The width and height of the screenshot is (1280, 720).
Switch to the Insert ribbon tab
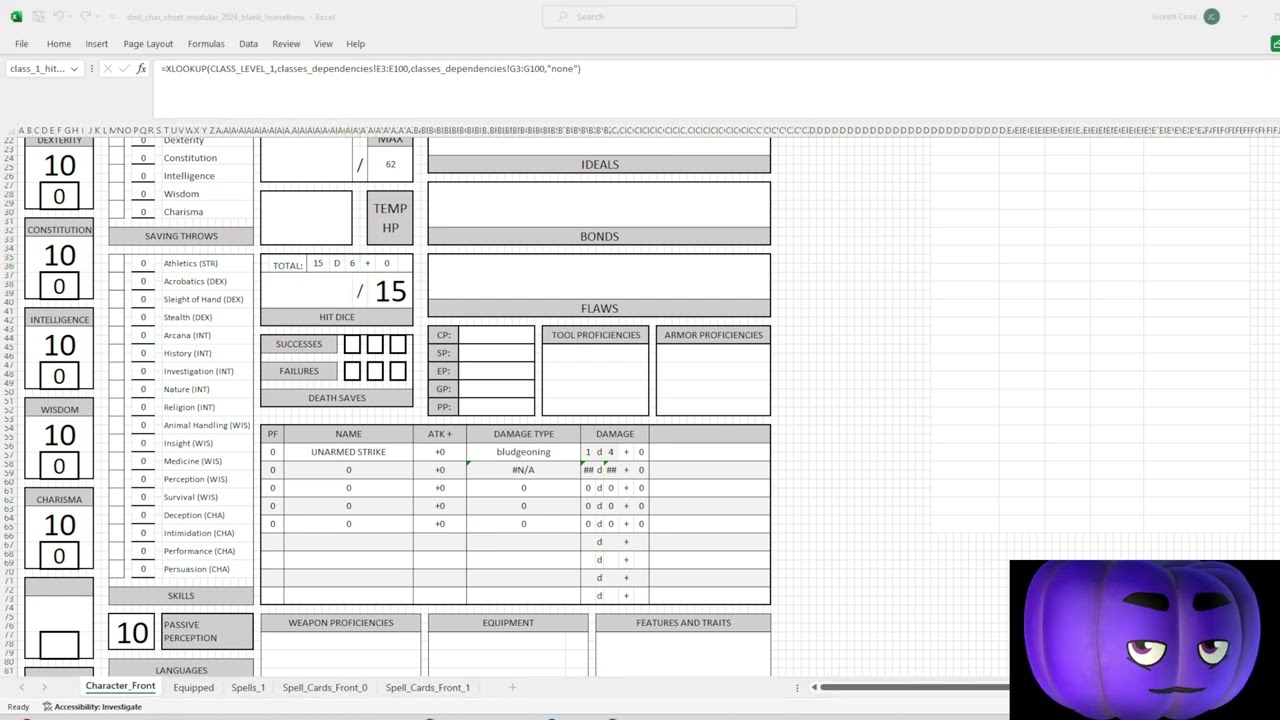click(x=97, y=44)
